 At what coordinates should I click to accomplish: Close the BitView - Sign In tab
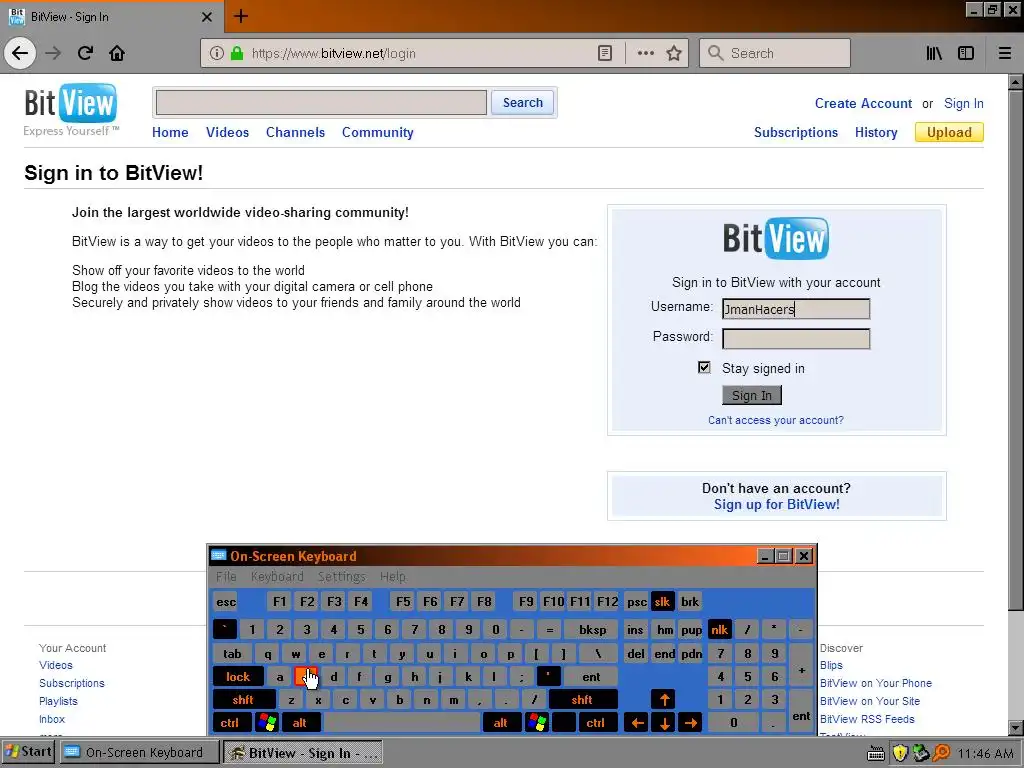[206, 17]
